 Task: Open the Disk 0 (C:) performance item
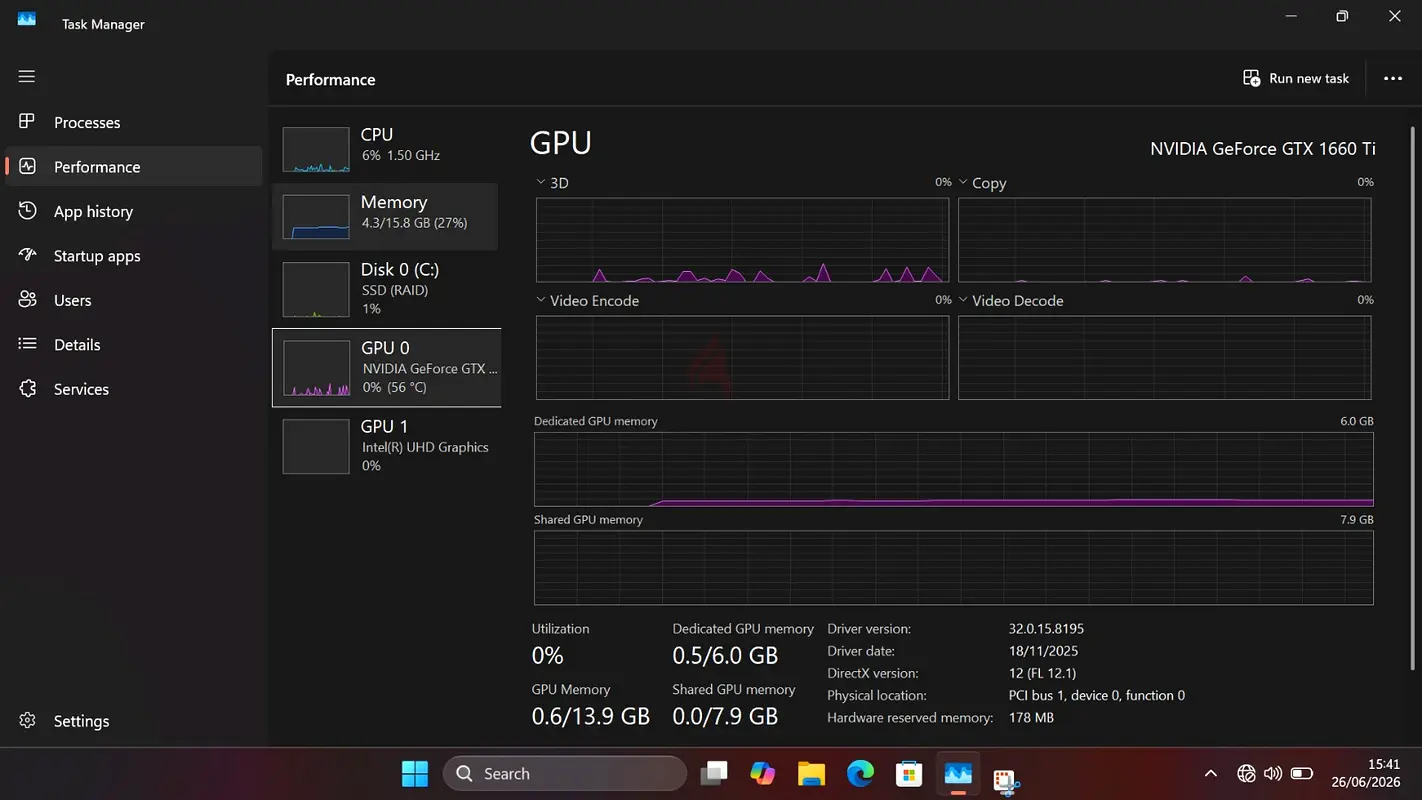point(386,289)
